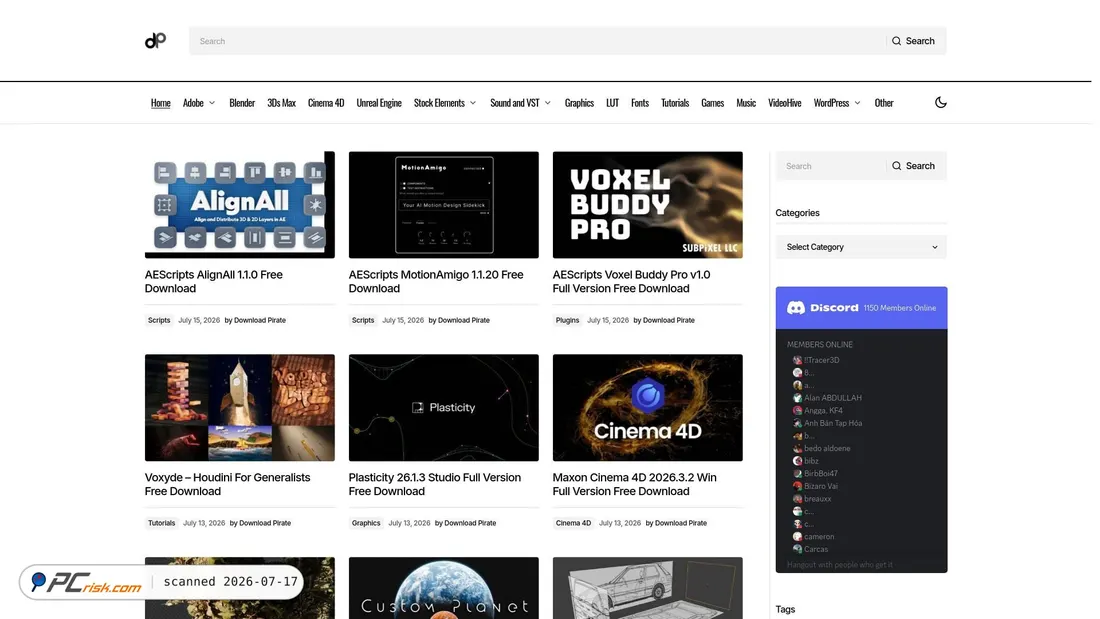Open AEScripts Voxel Buddy Pro post title
Image resolution: width=1100 pixels, height=619 pixels.
pos(631,281)
